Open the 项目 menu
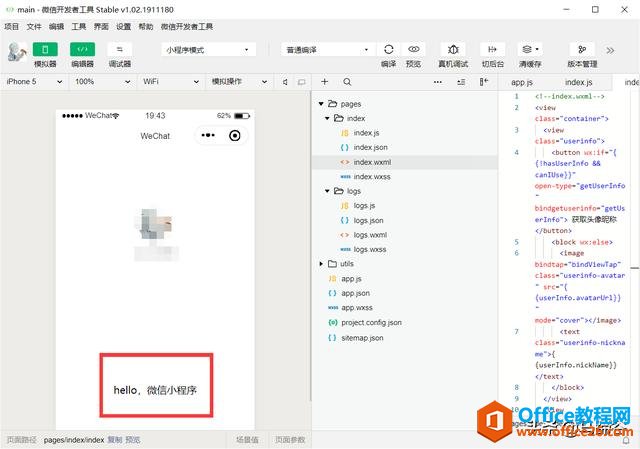 click(11, 27)
